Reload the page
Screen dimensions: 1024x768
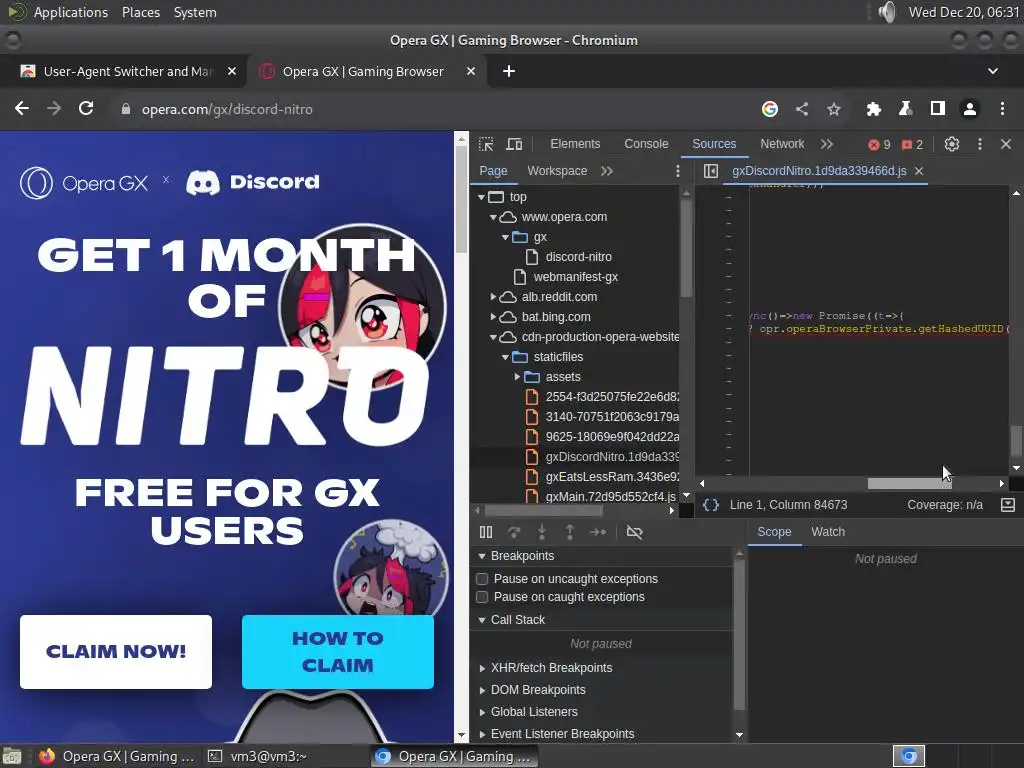pyautogui.click(x=86, y=108)
